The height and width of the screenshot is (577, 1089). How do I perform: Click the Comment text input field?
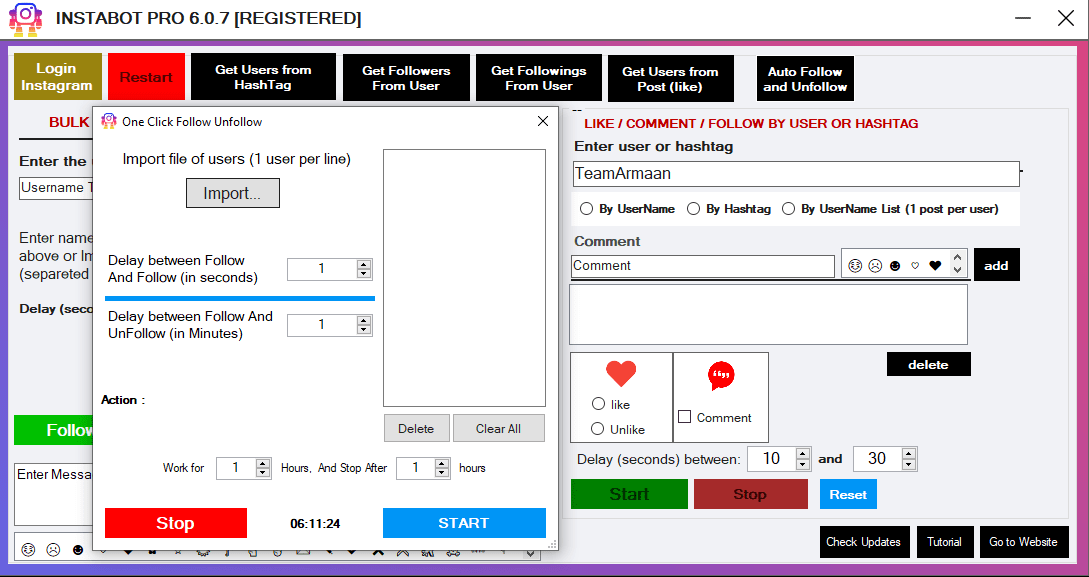tap(703, 266)
